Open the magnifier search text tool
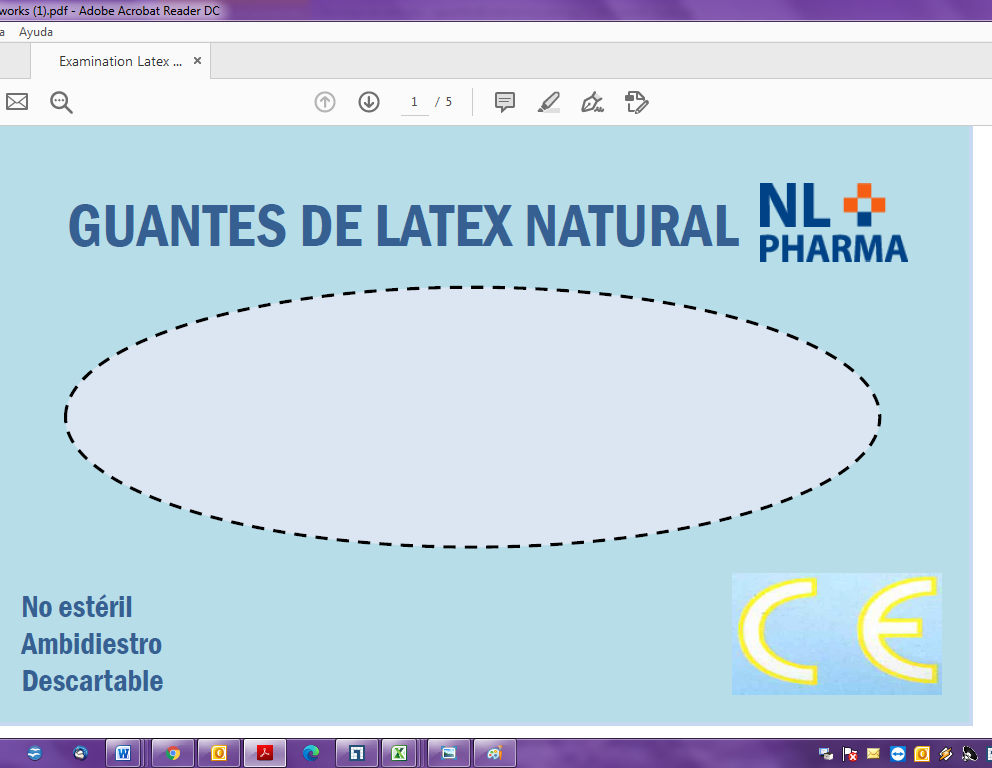992x768 pixels. click(61, 102)
